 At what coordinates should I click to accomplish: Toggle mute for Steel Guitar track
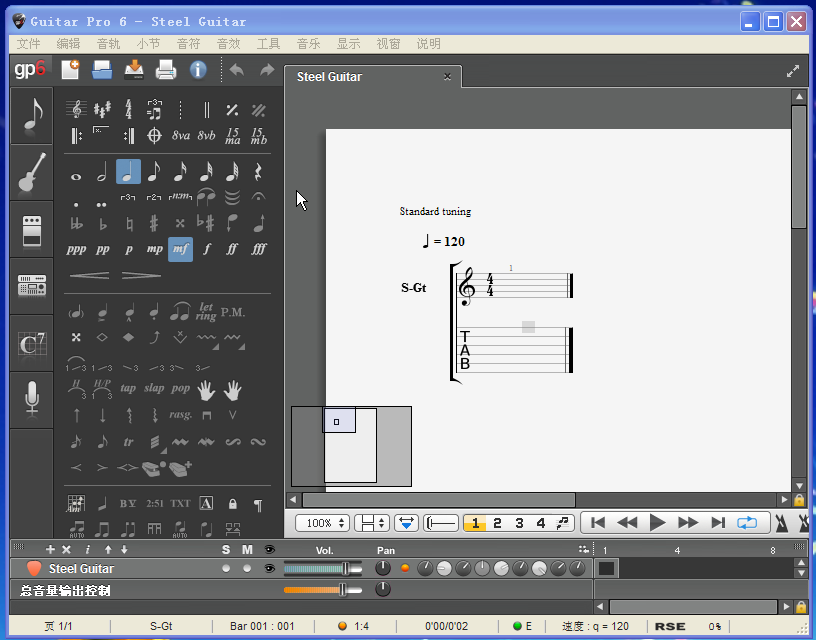(x=247, y=568)
